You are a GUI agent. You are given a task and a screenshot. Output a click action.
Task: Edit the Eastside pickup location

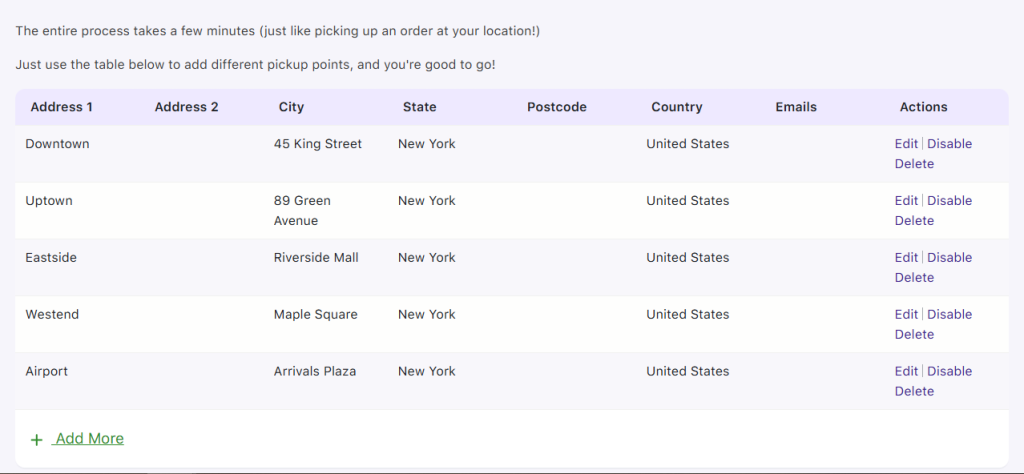(x=906, y=258)
